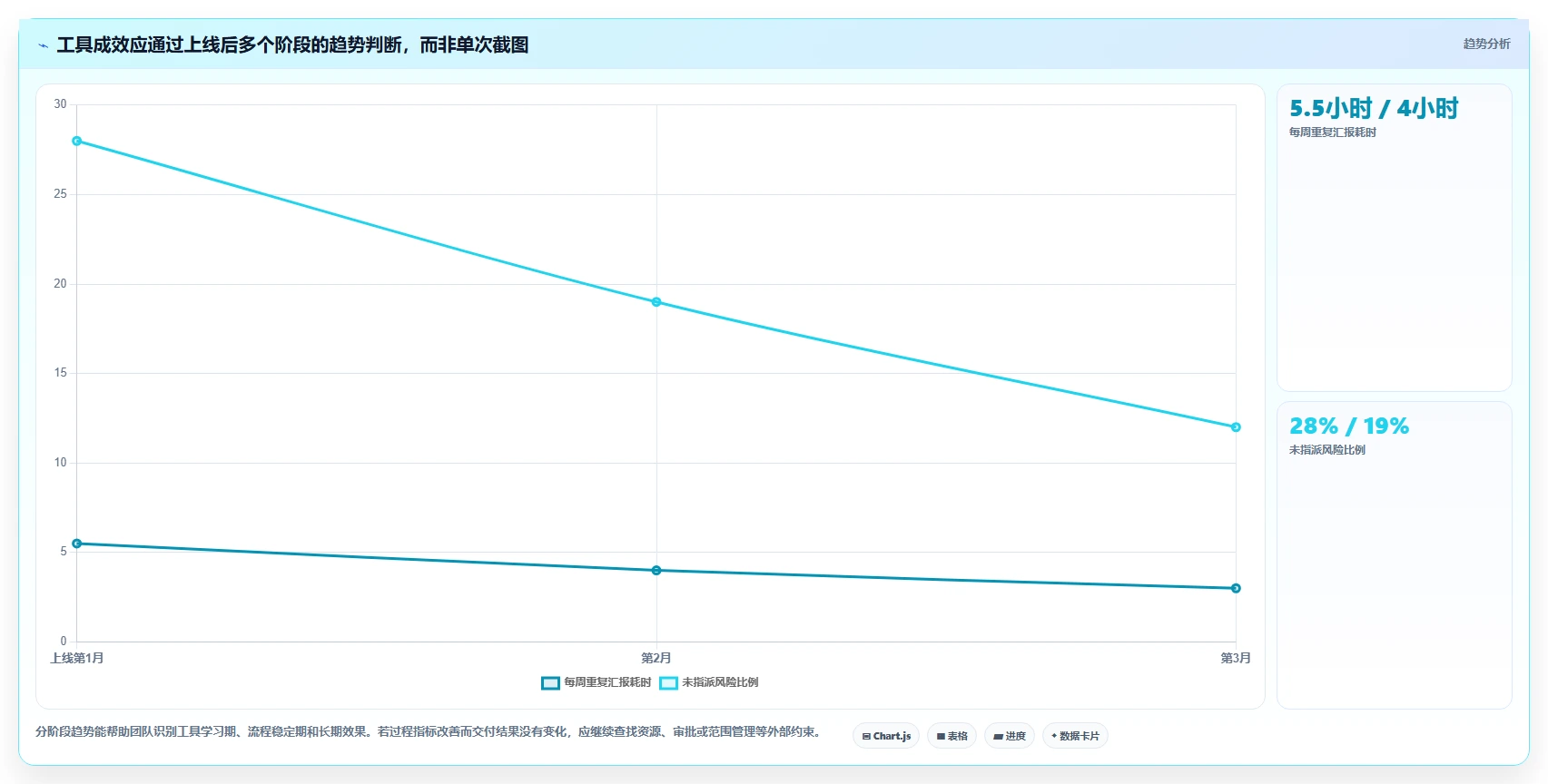Click the light cyan 未指派风险比例 legend swatch
The image size is (1548, 784).
pos(668,683)
